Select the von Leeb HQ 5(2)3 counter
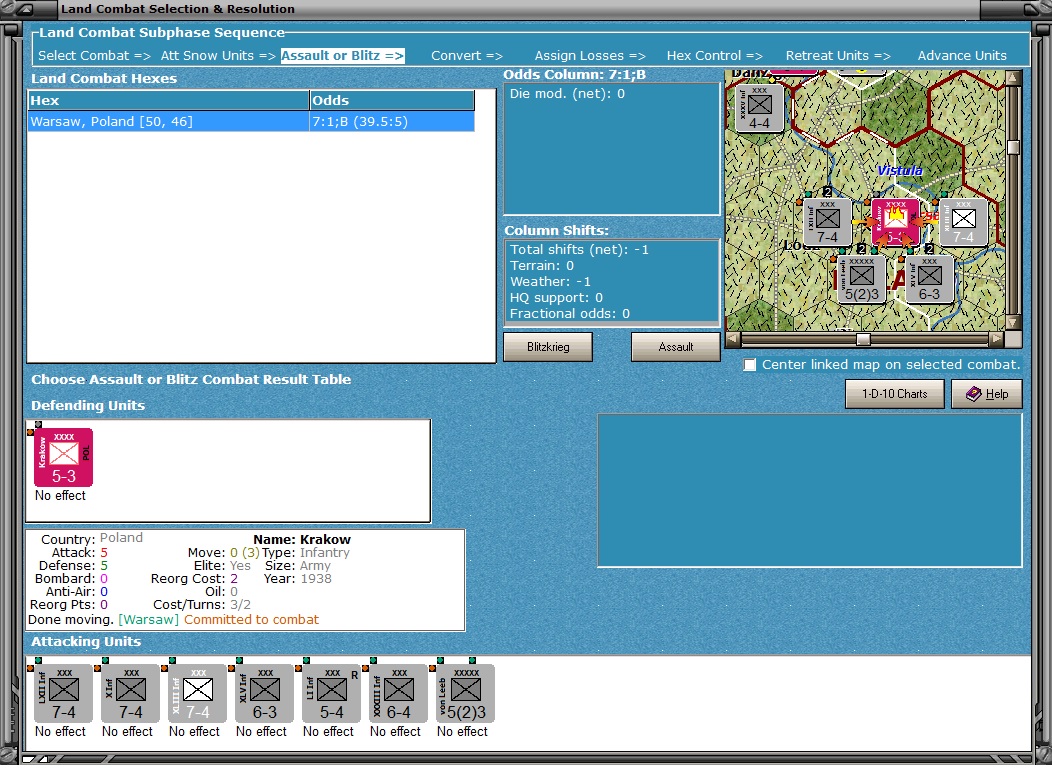 point(462,693)
